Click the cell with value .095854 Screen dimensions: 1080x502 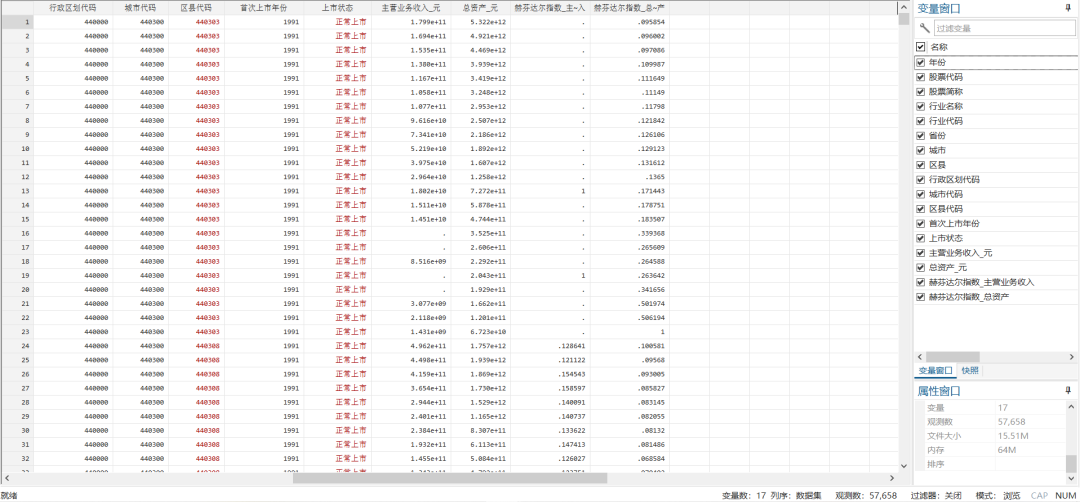pos(630,22)
